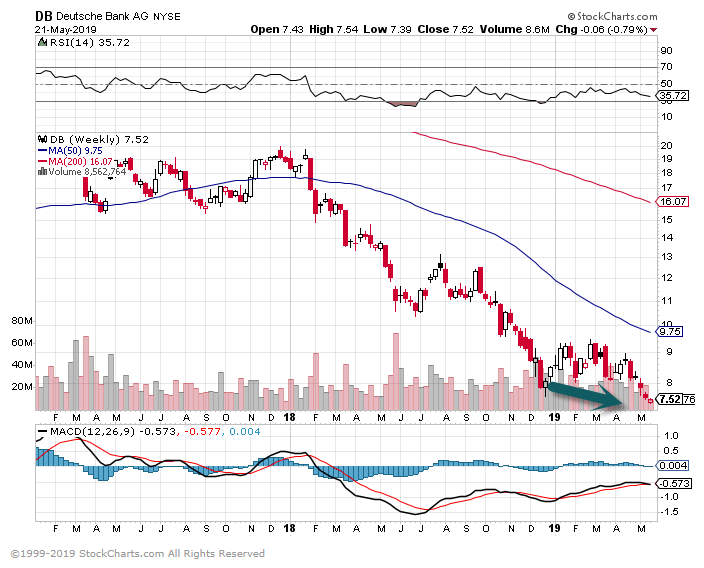
Task: Click the DB ticker symbol in header
Action: 44,17
